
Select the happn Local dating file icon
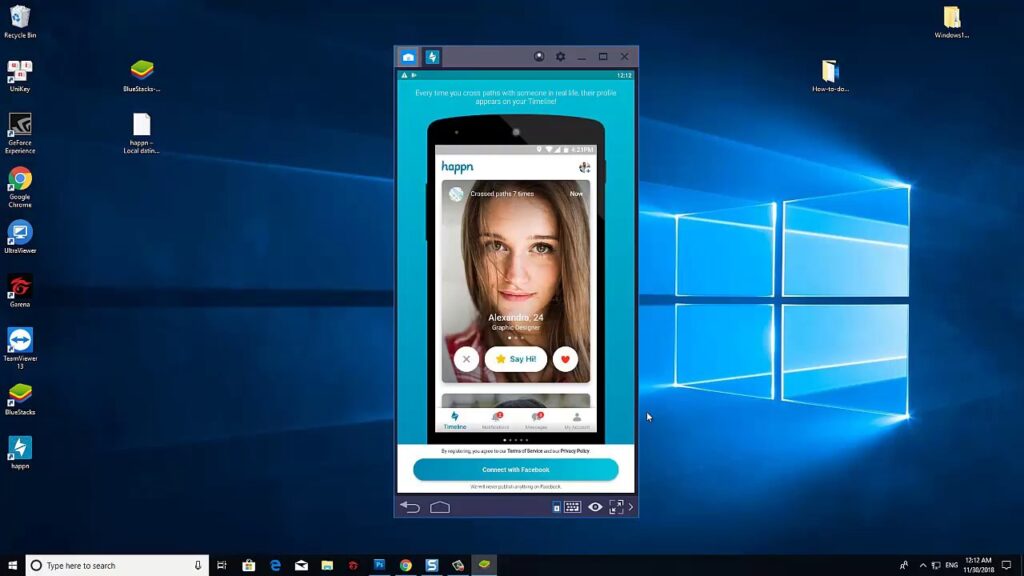(x=142, y=134)
